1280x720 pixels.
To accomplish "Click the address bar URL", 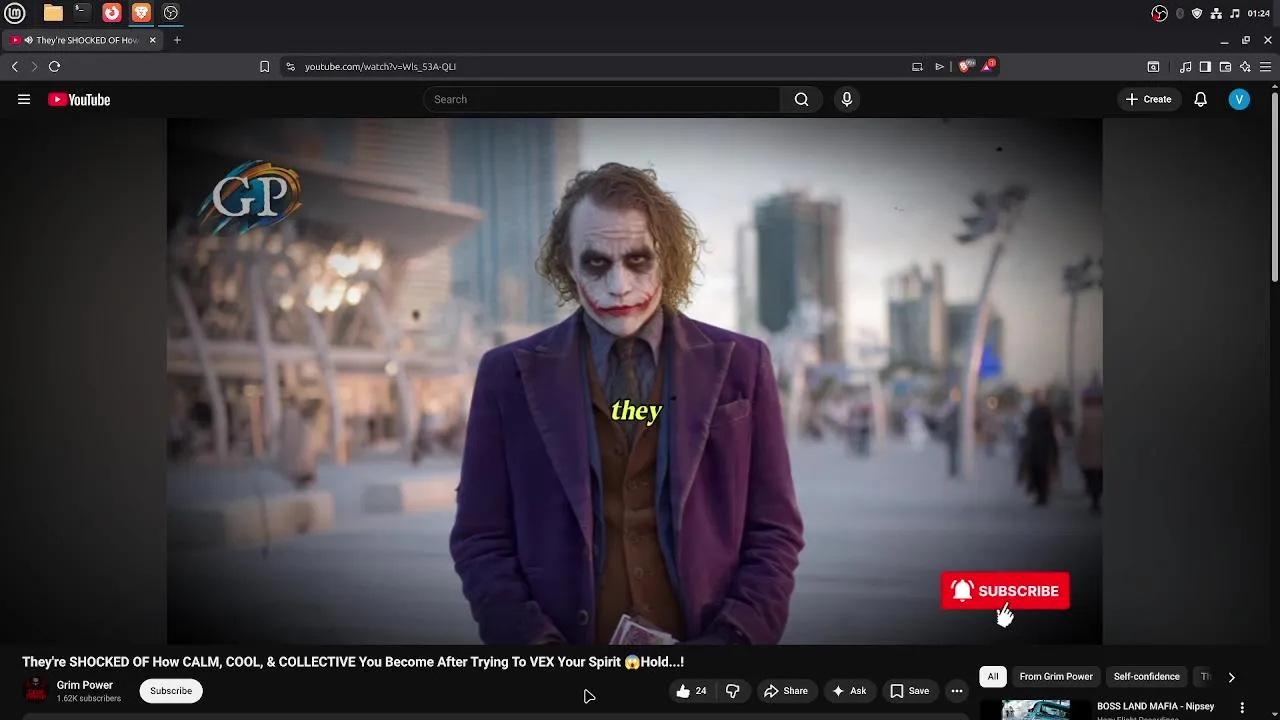I will [x=380, y=66].
